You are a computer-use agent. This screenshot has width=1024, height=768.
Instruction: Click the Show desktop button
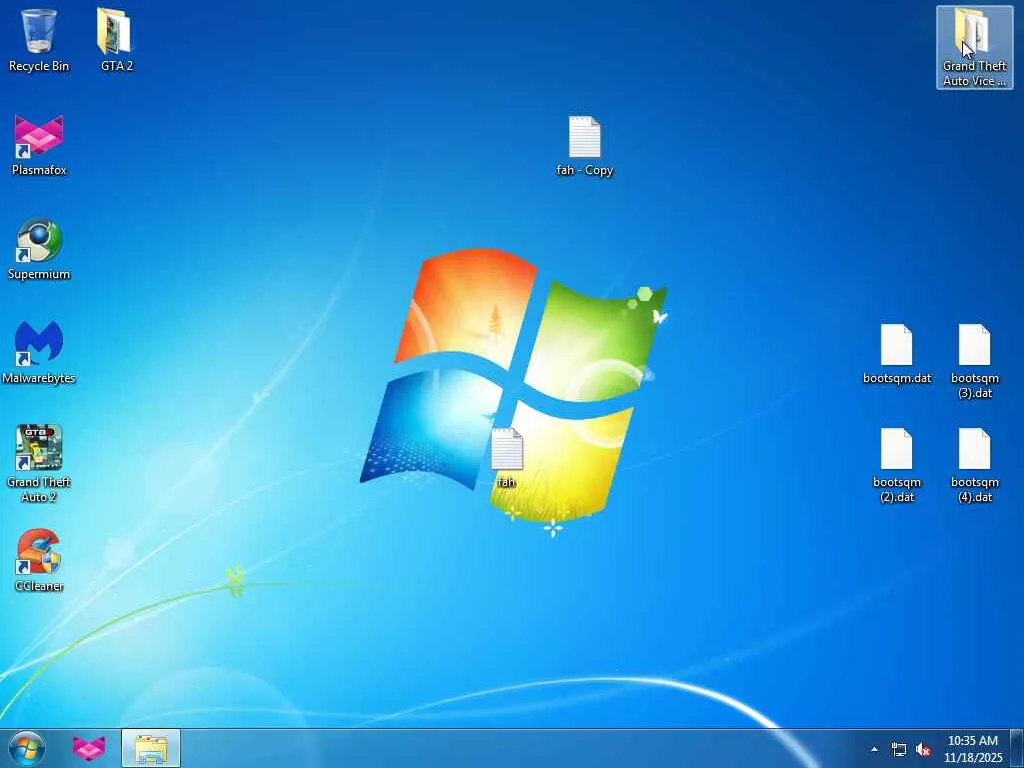1017,748
